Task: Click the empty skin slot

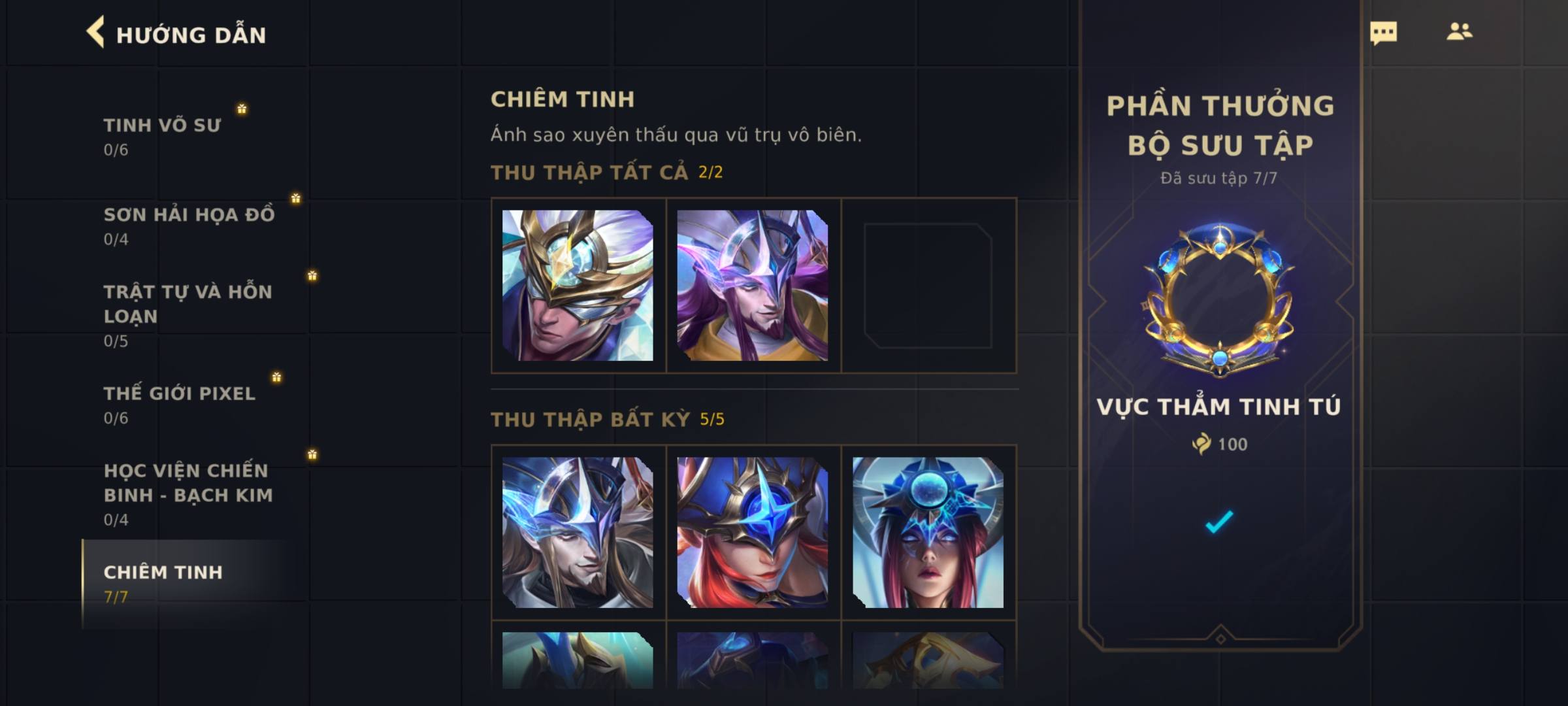Action: (928, 286)
